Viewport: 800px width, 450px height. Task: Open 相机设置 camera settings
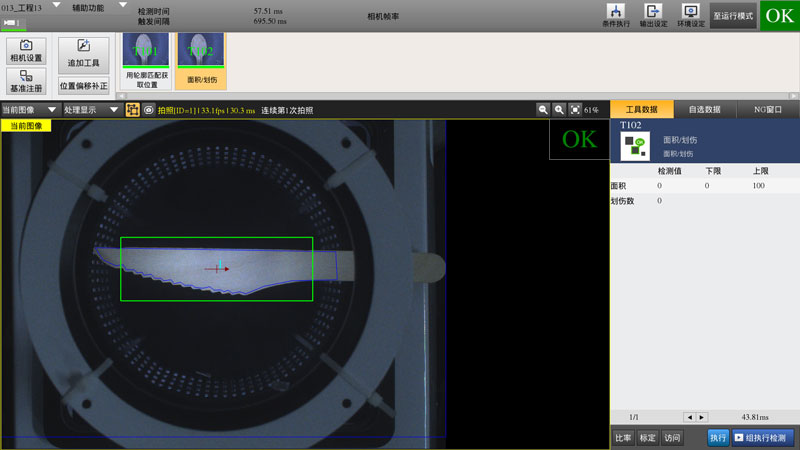pyautogui.click(x=26, y=51)
